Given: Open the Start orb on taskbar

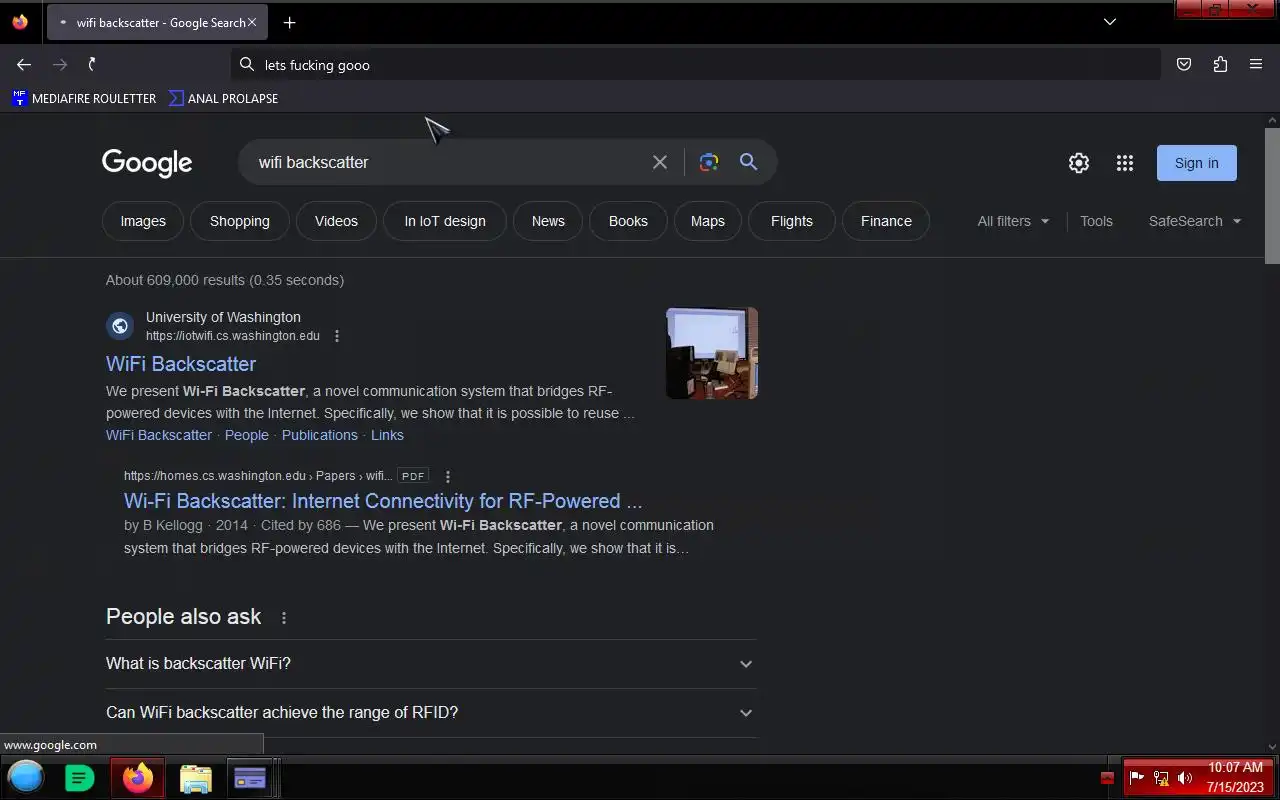Looking at the screenshot, I should coord(26,777).
